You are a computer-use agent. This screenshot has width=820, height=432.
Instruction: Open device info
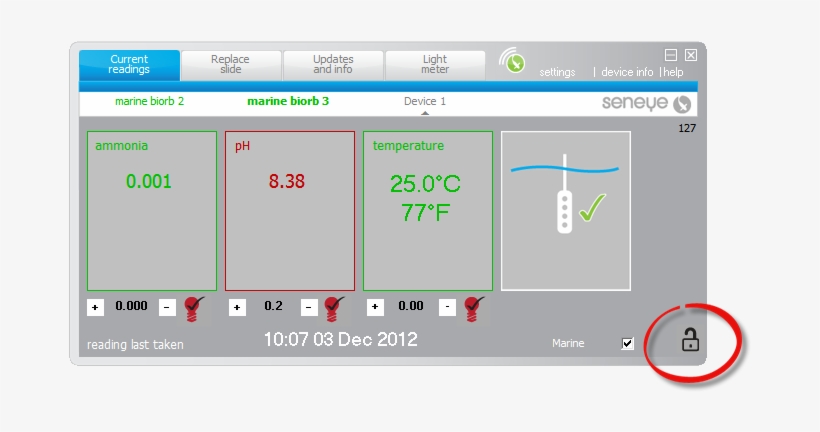[627, 72]
